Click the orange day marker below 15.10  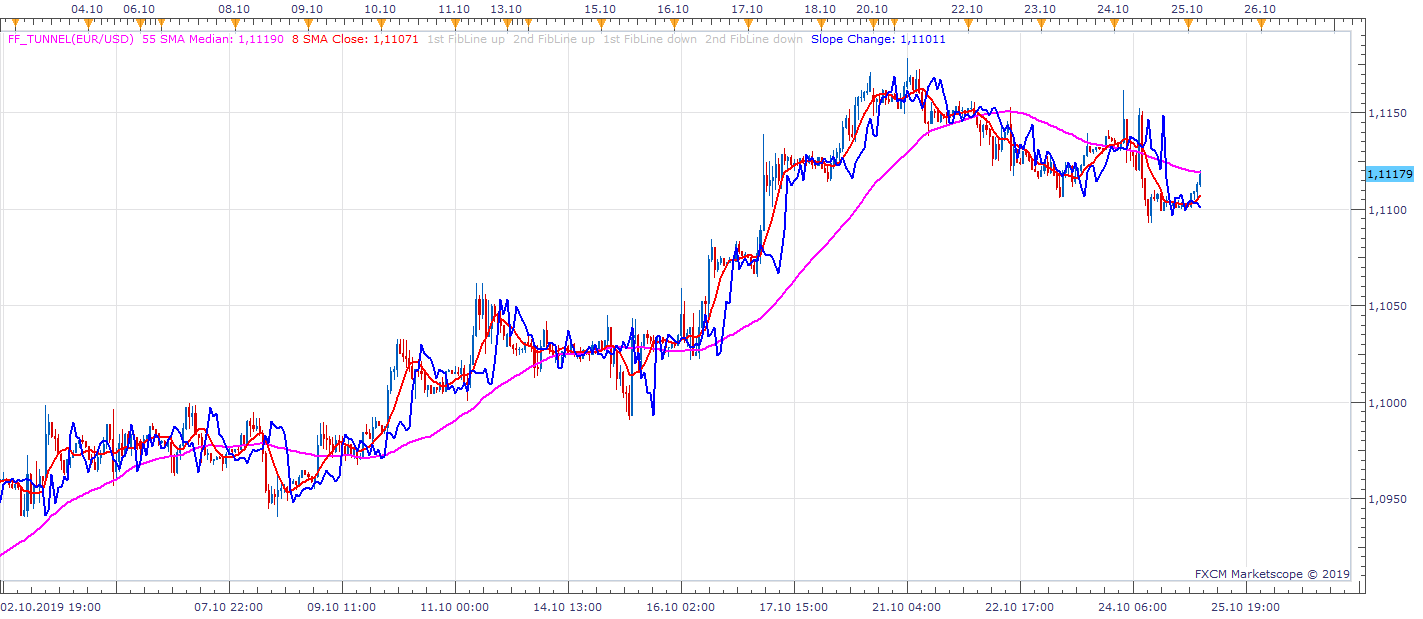pyautogui.click(x=600, y=22)
